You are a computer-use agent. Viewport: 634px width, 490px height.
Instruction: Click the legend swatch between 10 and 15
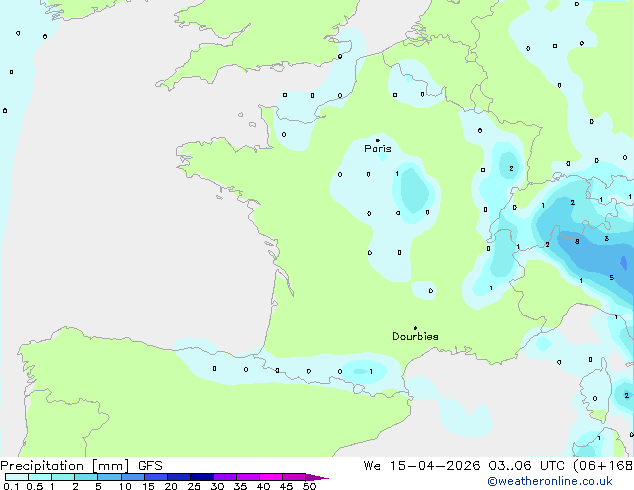click(x=133, y=477)
